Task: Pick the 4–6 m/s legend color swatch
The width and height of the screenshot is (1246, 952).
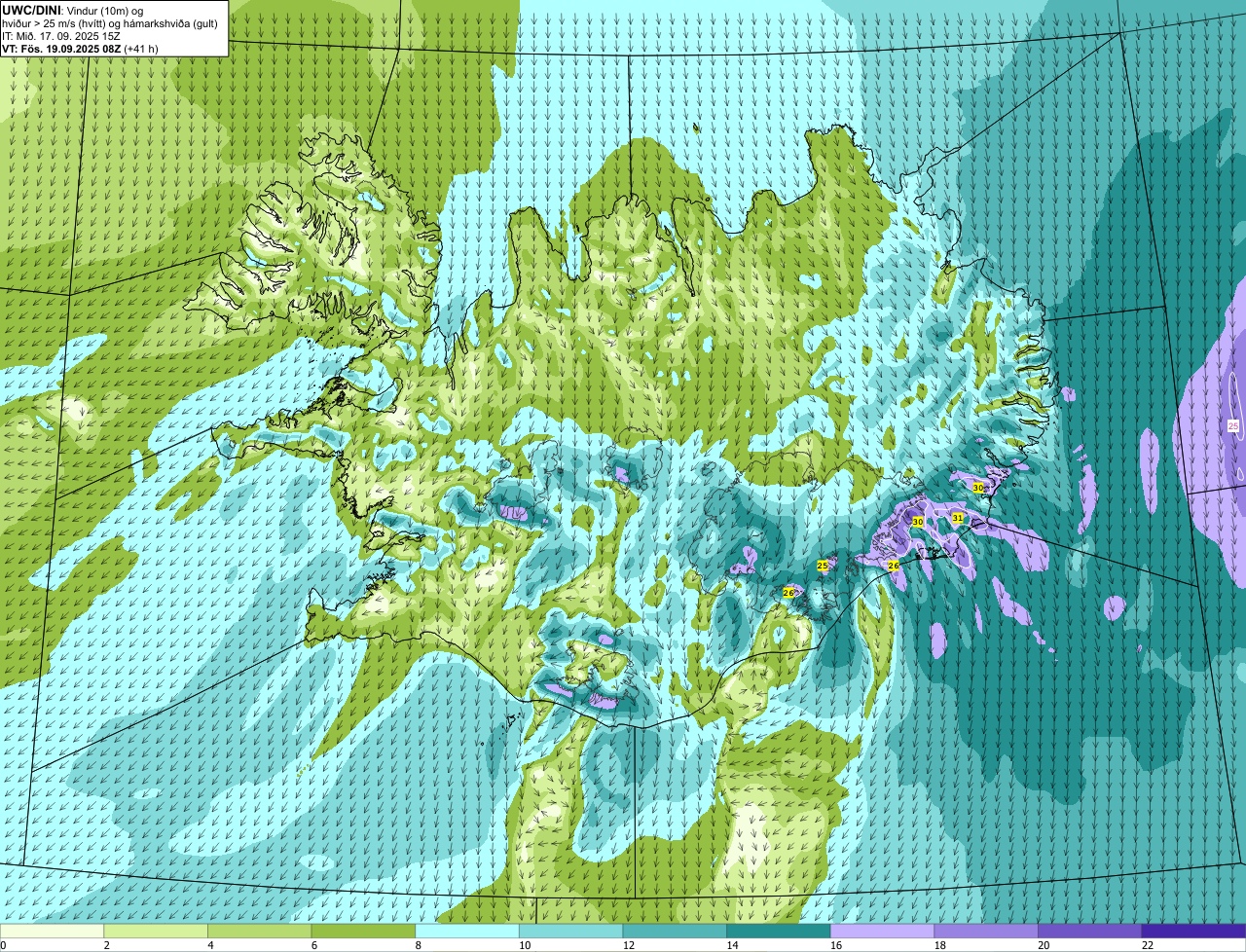Action: (259, 931)
